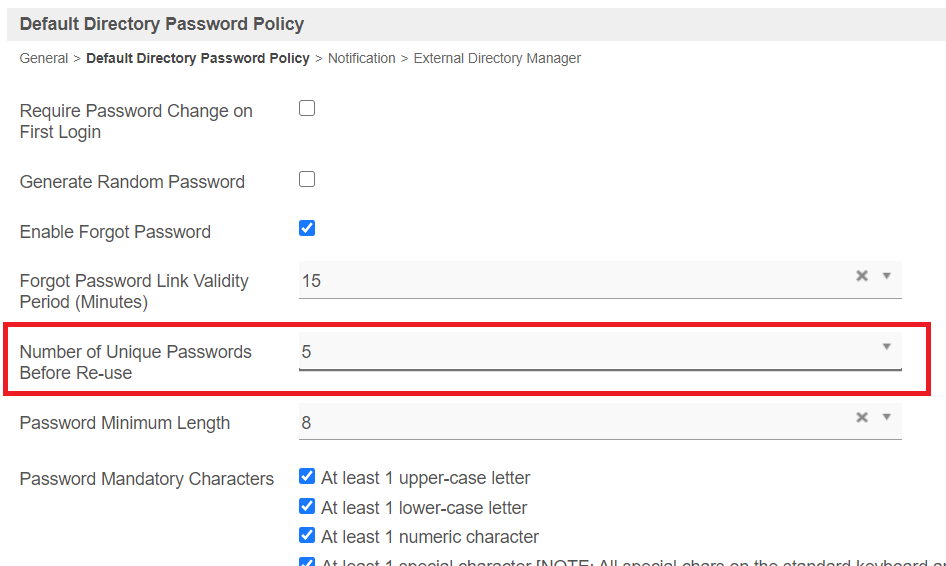Select Default Directory Password Policy breadcrumb
The height and width of the screenshot is (566, 946).
(198, 58)
